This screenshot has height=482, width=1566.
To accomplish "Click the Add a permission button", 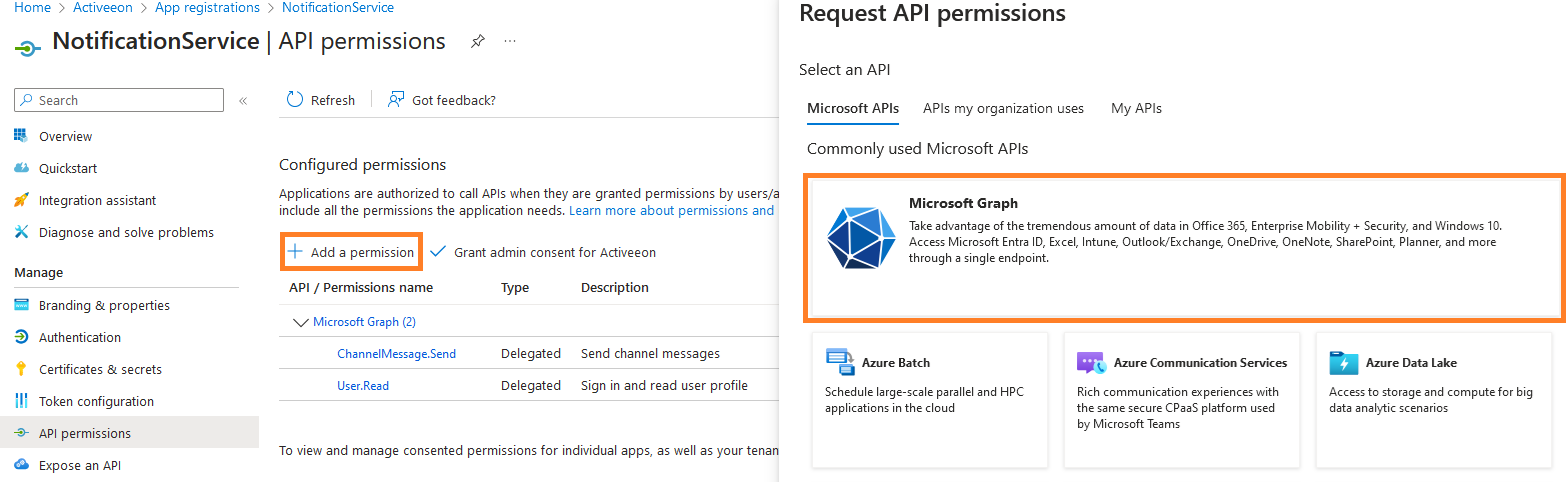I will (x=351, y=252).
